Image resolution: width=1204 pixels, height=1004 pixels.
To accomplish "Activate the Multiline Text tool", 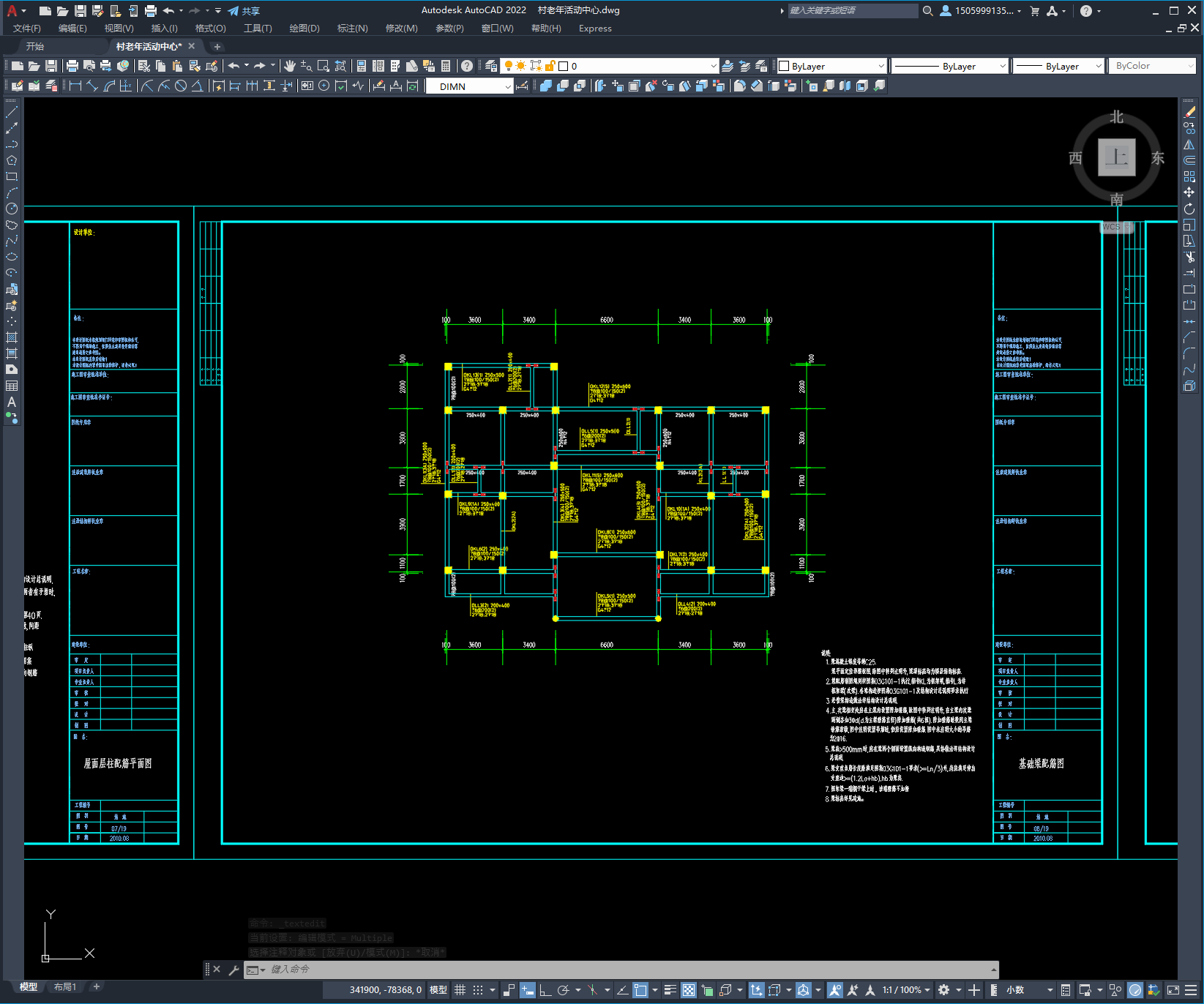I will pyautogui.click(x=12, y=402).
